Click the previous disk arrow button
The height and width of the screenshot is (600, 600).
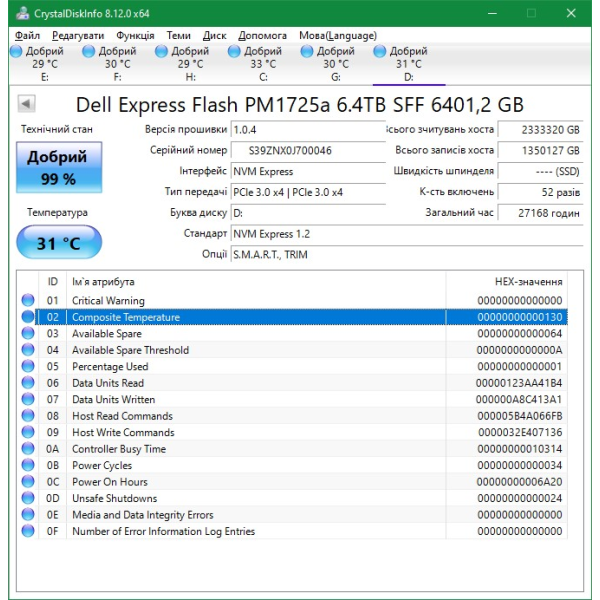point(26,104)
